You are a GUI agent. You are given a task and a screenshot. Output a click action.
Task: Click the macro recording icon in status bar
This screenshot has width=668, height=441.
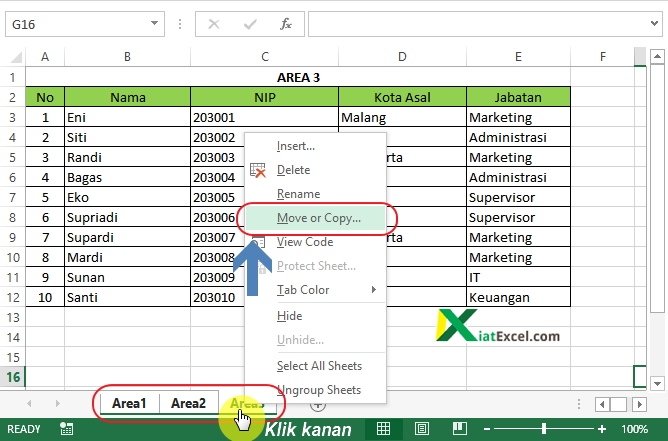coord(66,429)
